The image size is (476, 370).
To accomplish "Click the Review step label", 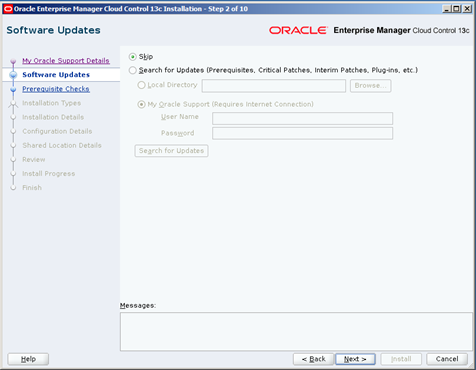I will tap(34, 159).
